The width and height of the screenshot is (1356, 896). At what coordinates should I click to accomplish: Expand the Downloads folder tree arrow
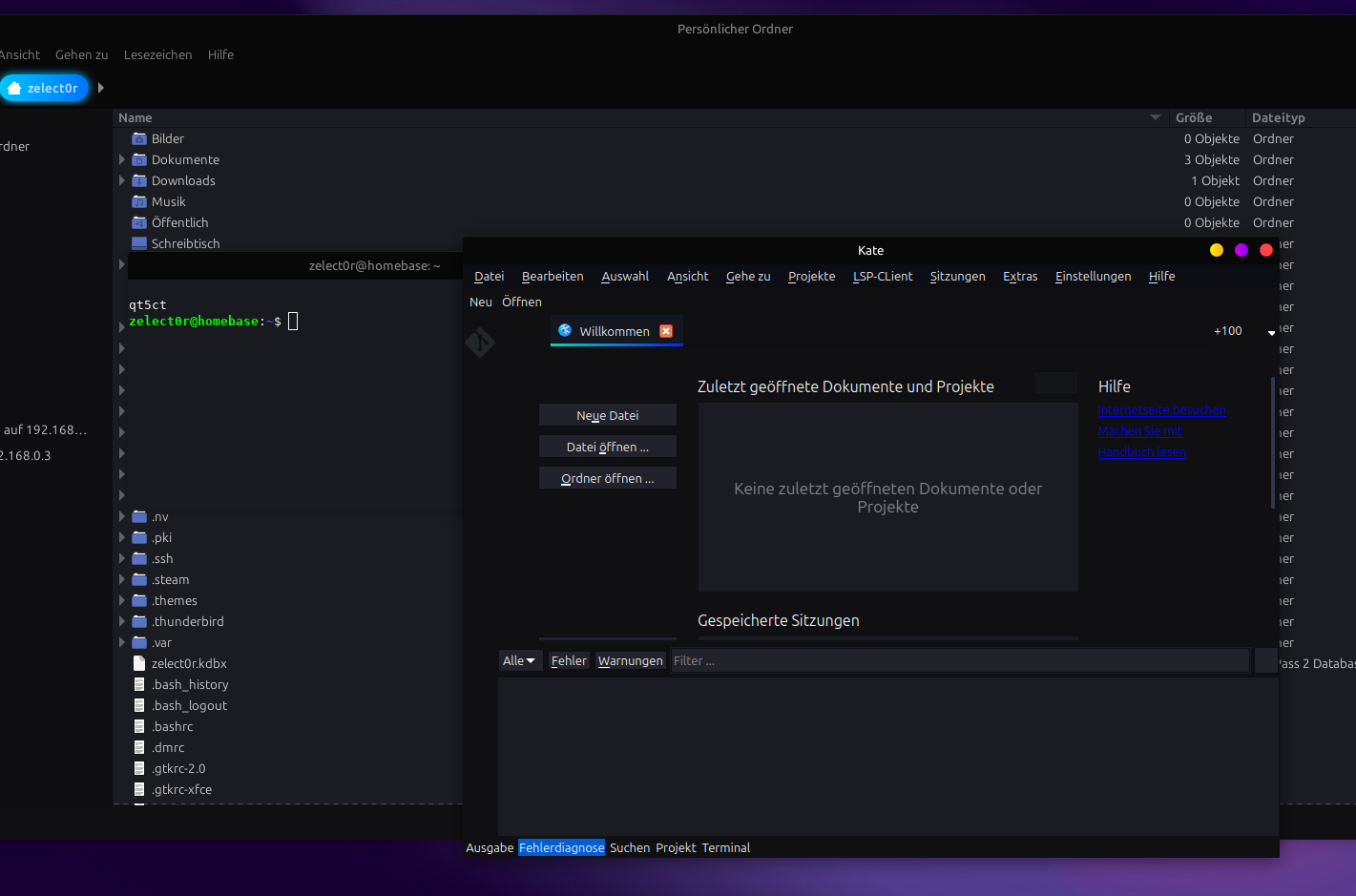pos(122,180)
